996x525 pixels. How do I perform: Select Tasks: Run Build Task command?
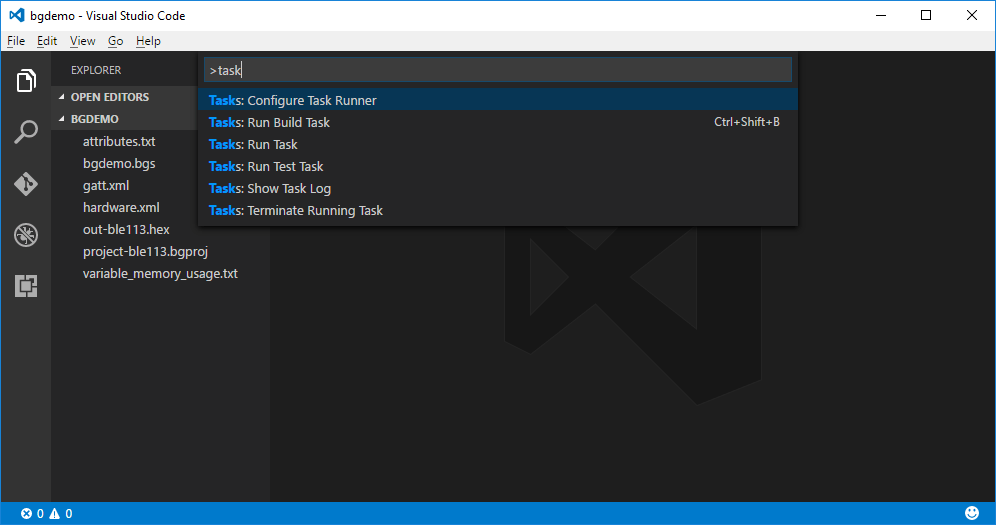coord(498,123)
